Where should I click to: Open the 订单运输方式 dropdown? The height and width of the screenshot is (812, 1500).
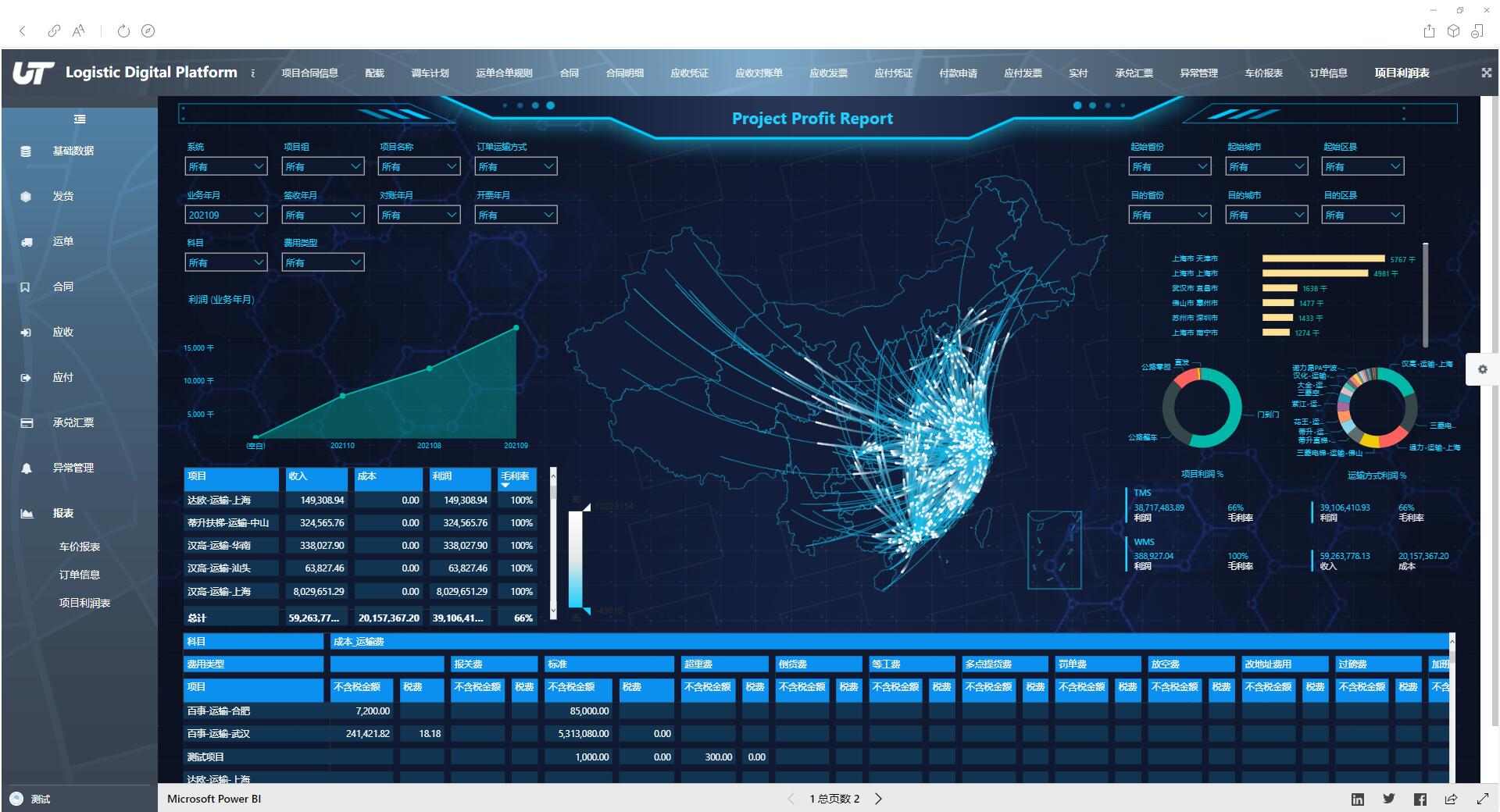[516, 166]
